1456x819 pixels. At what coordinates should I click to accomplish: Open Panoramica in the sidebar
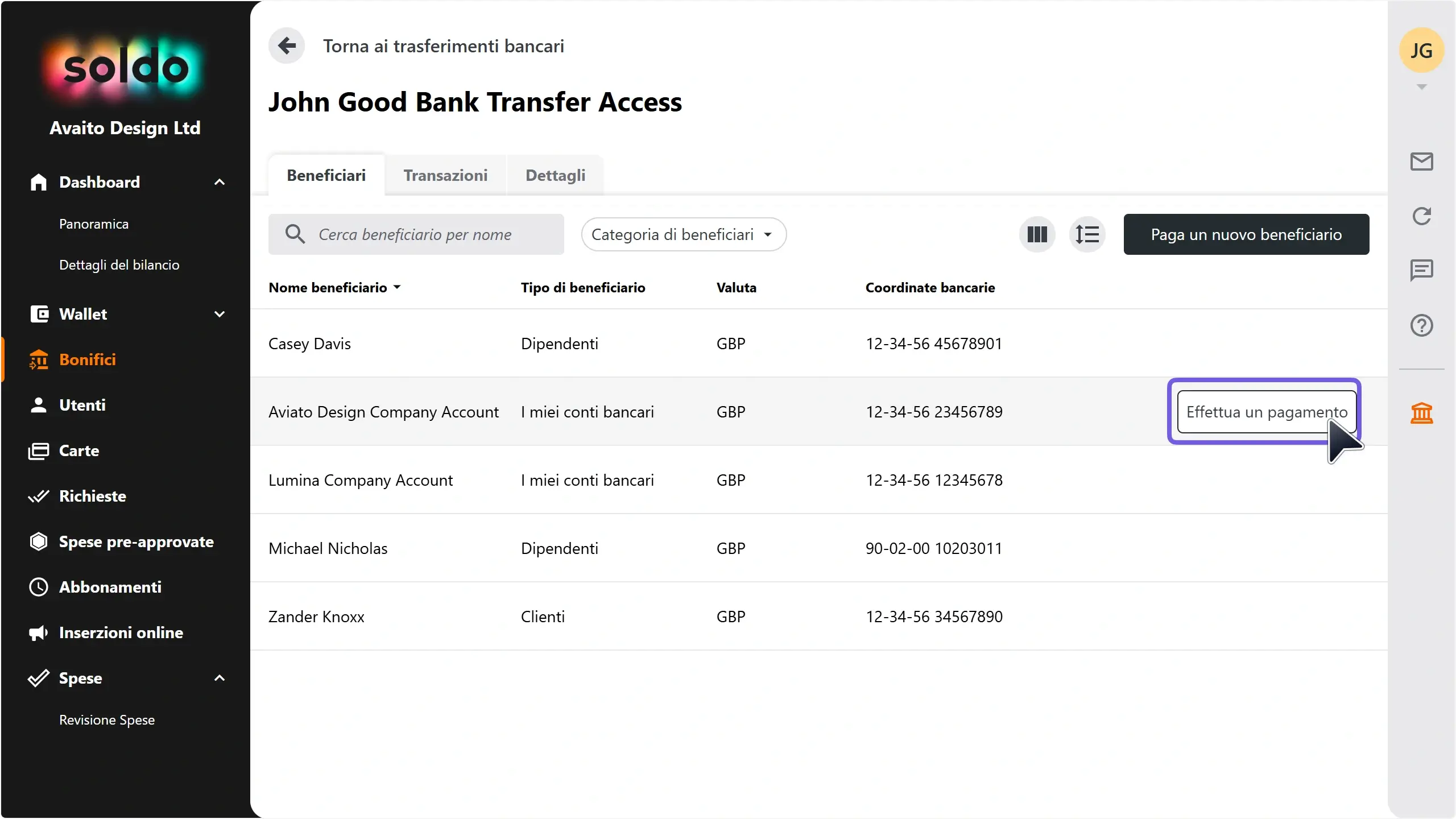(x=94, y=224)
